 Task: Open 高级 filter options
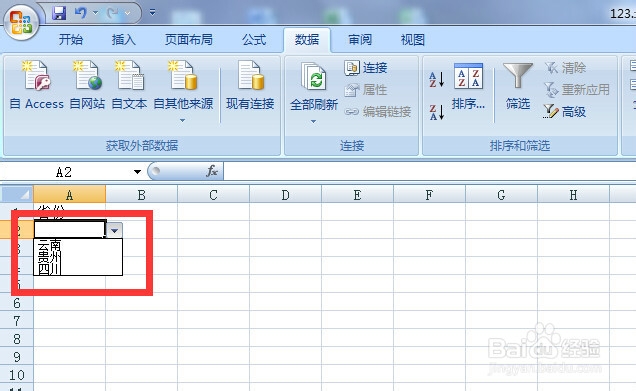pyautogui.click(x=564, y=111)
